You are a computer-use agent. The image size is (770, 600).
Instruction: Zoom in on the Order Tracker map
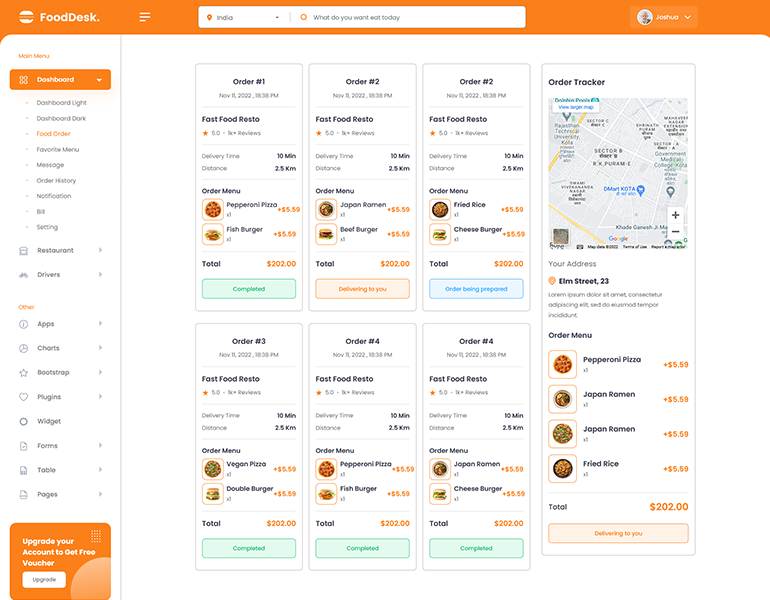point(675,215)
